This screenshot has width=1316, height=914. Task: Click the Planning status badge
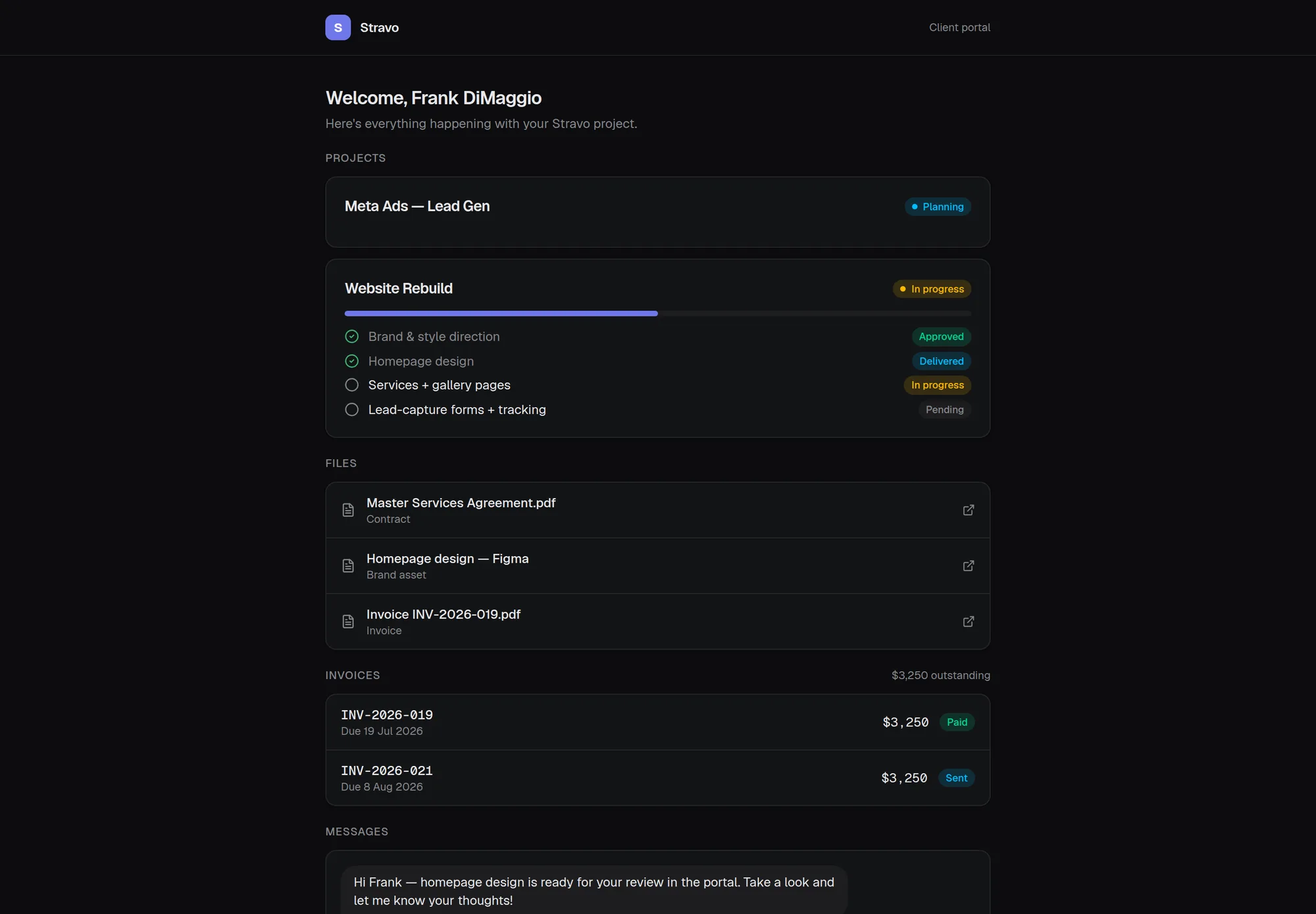[938, 207]
